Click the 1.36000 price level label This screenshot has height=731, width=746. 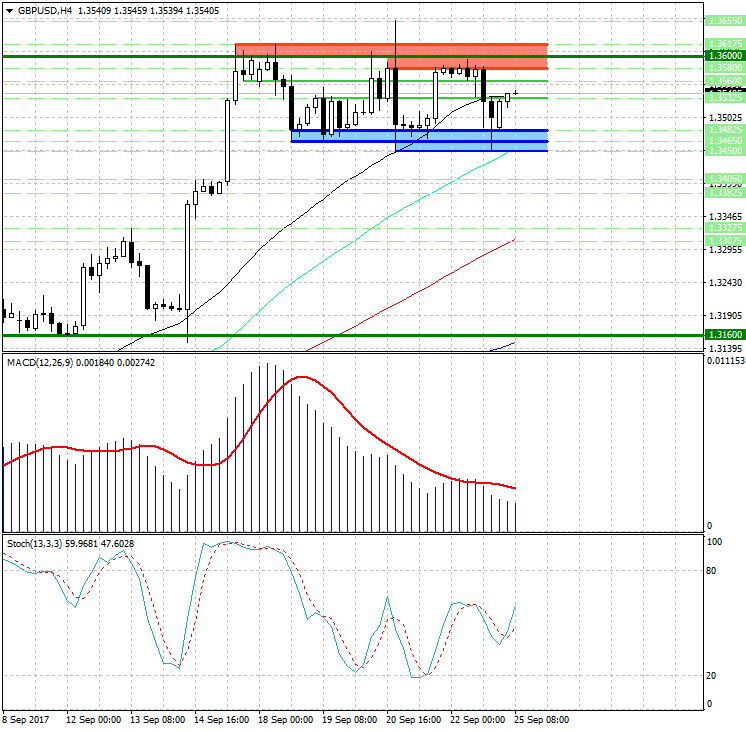724,58
